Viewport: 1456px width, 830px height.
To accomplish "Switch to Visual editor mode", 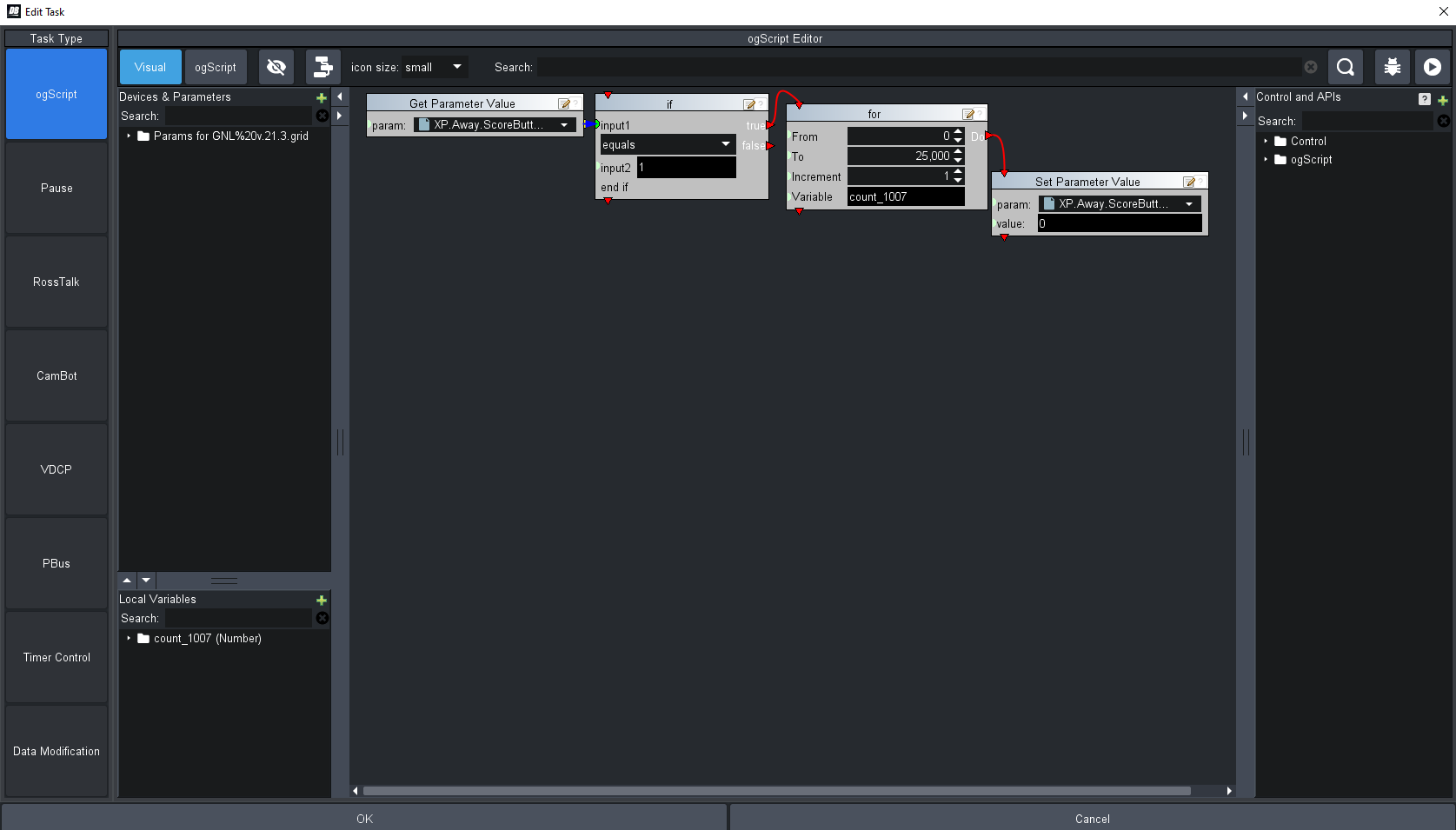I will (x=150, y=67).
